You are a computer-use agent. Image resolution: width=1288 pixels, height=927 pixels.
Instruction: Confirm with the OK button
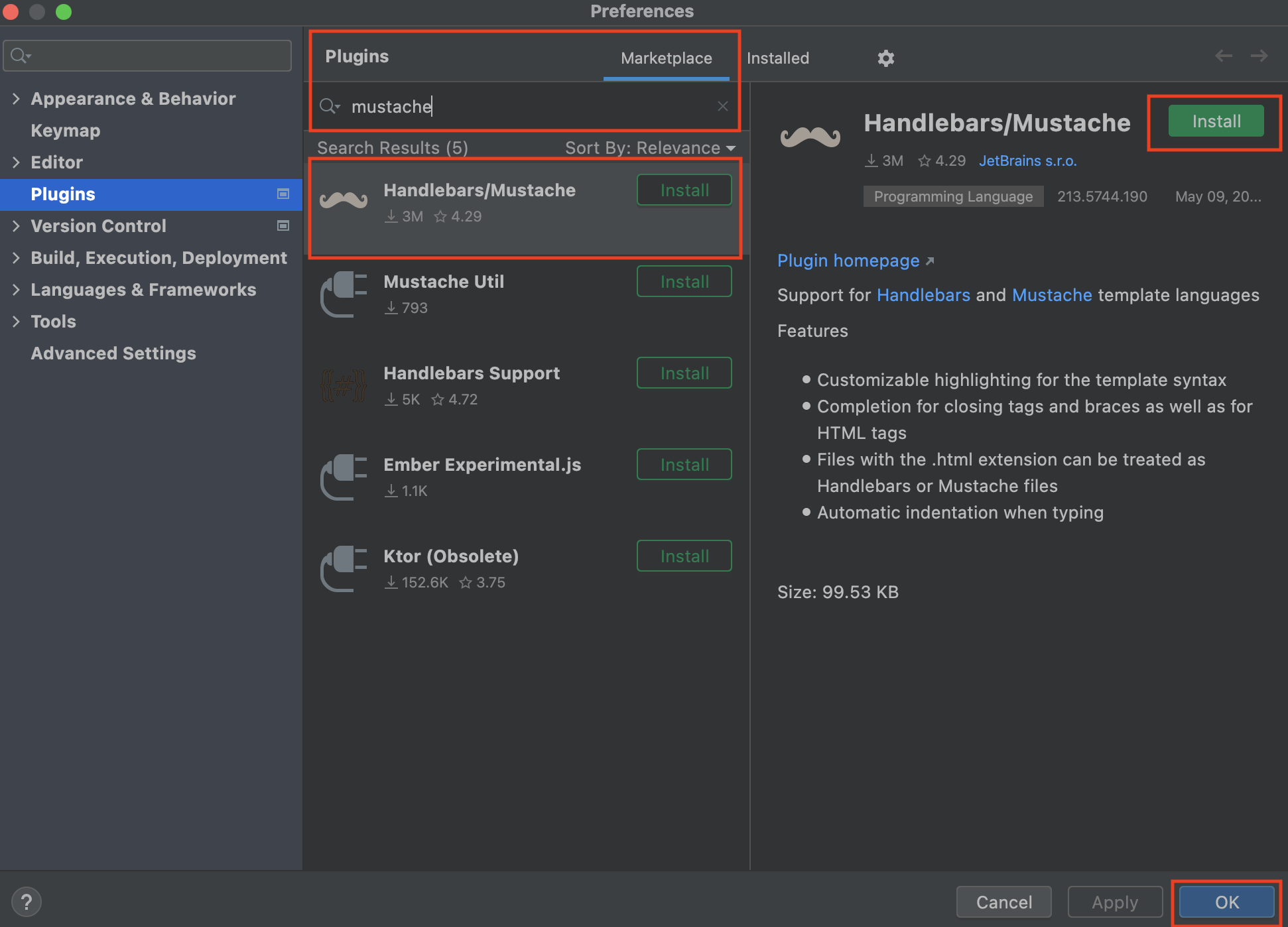[x=1226, y=902]
